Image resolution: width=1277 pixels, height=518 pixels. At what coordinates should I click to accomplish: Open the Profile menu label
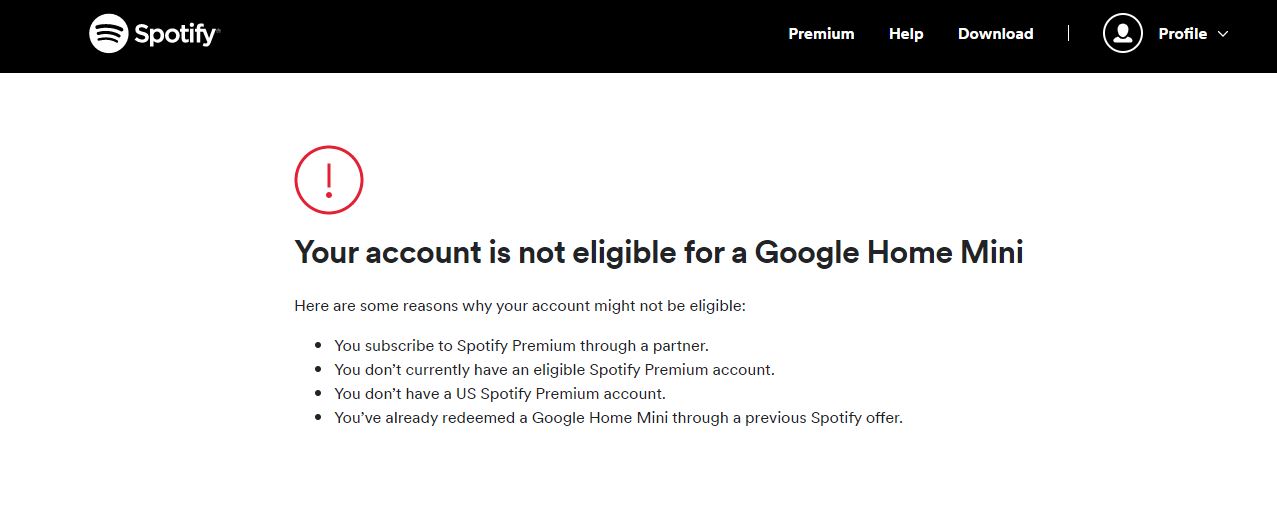coord(1182,34)
